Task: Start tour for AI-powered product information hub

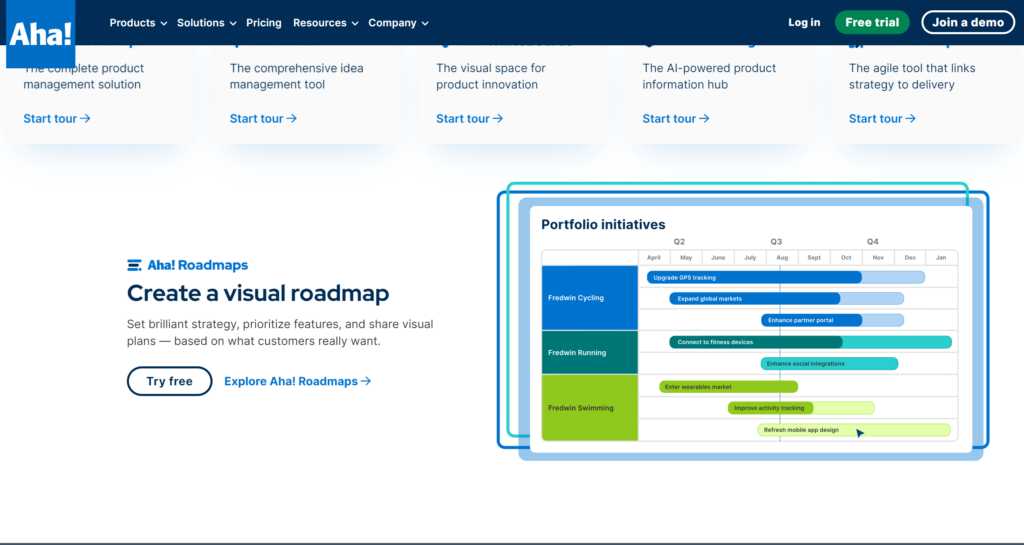Action: 676,119
